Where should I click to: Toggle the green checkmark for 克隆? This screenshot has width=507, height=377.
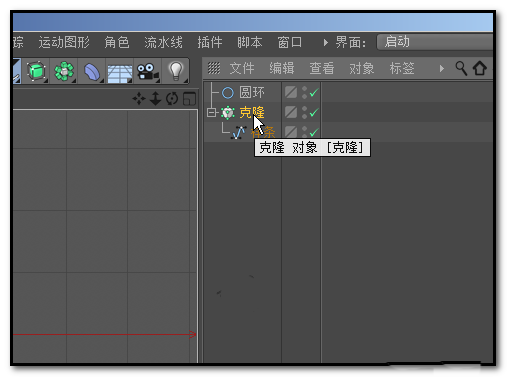(314, 113)
